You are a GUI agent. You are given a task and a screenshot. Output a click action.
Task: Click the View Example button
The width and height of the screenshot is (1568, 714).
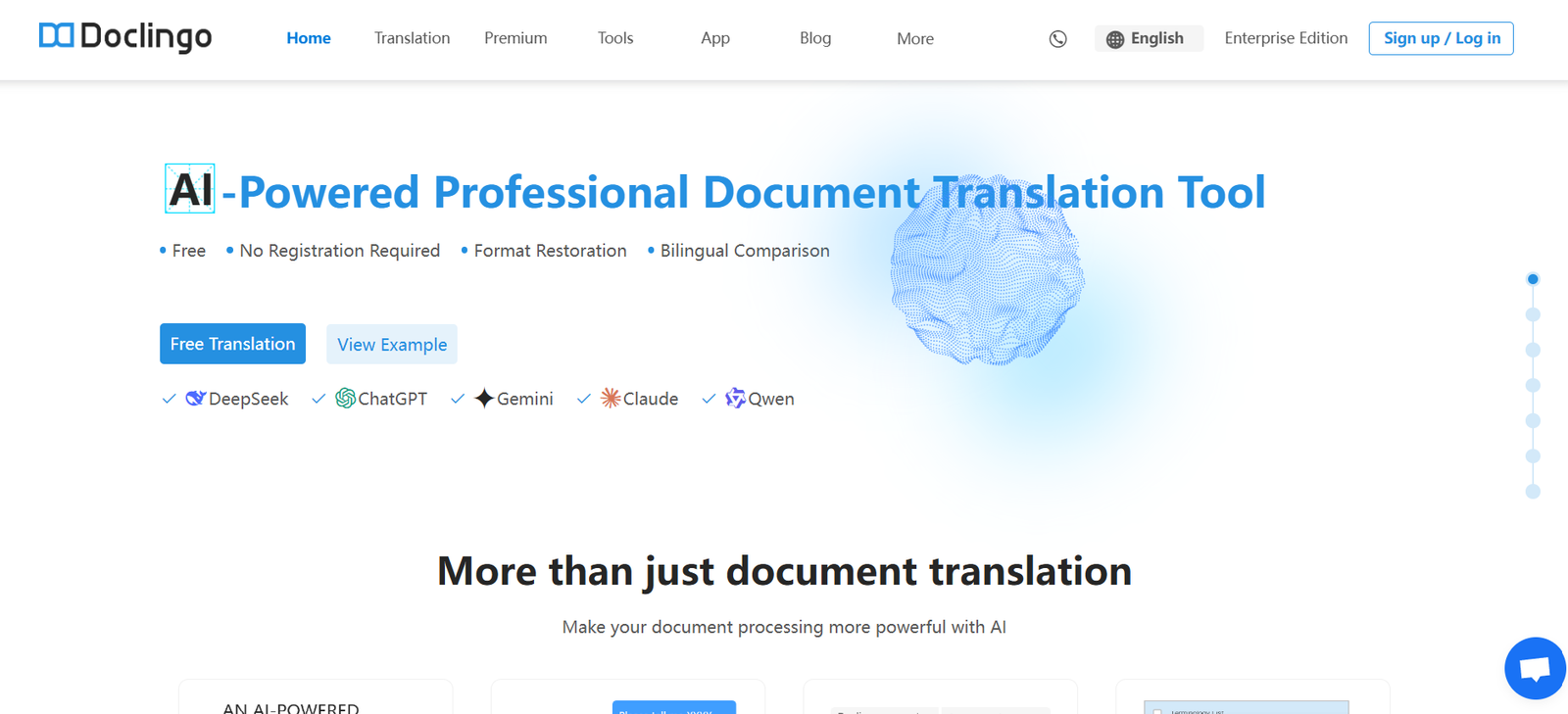click(391, 345)
